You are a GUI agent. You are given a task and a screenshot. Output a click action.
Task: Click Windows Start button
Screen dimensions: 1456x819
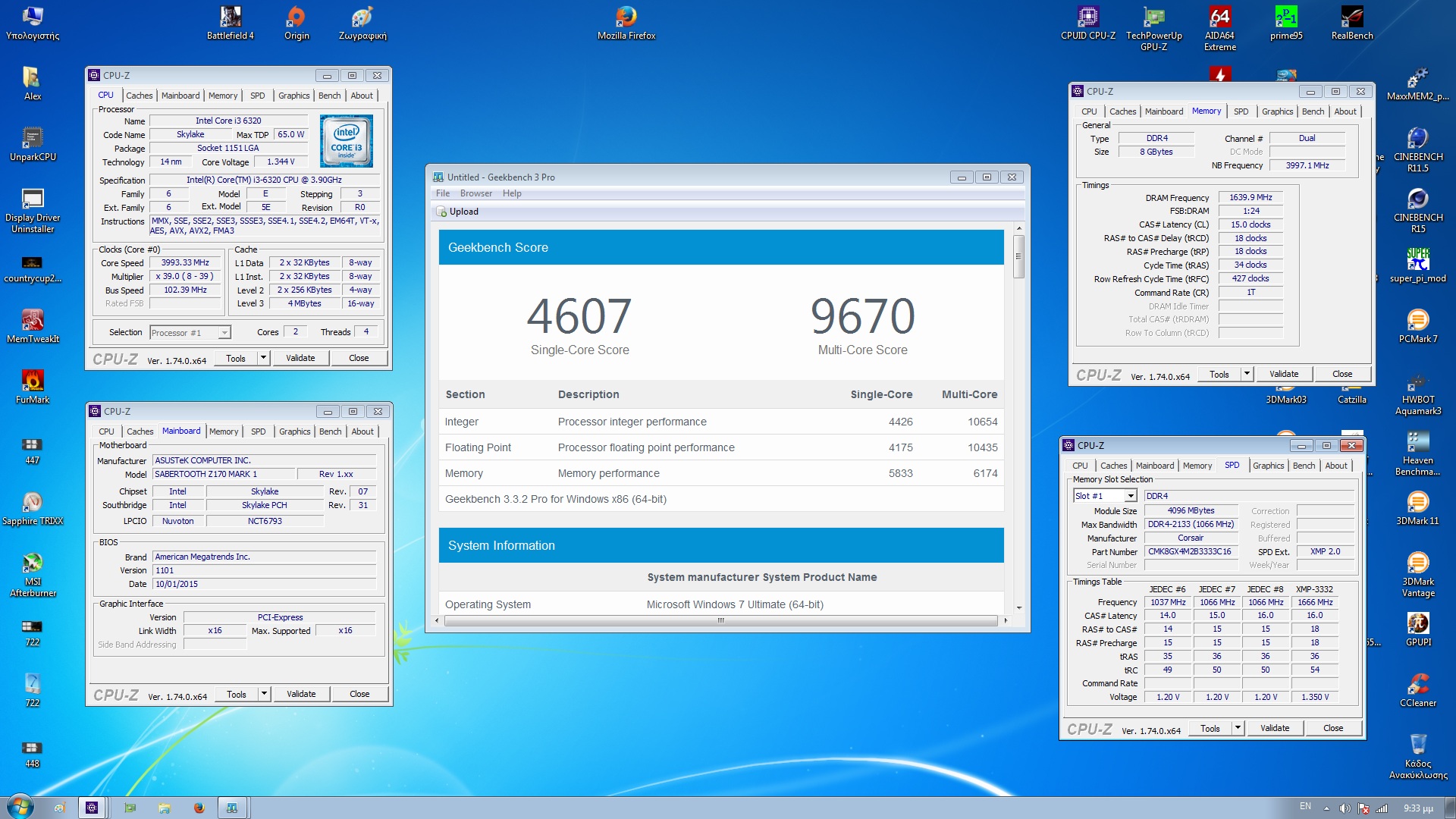pyautogui.click(x=20, y=807)
